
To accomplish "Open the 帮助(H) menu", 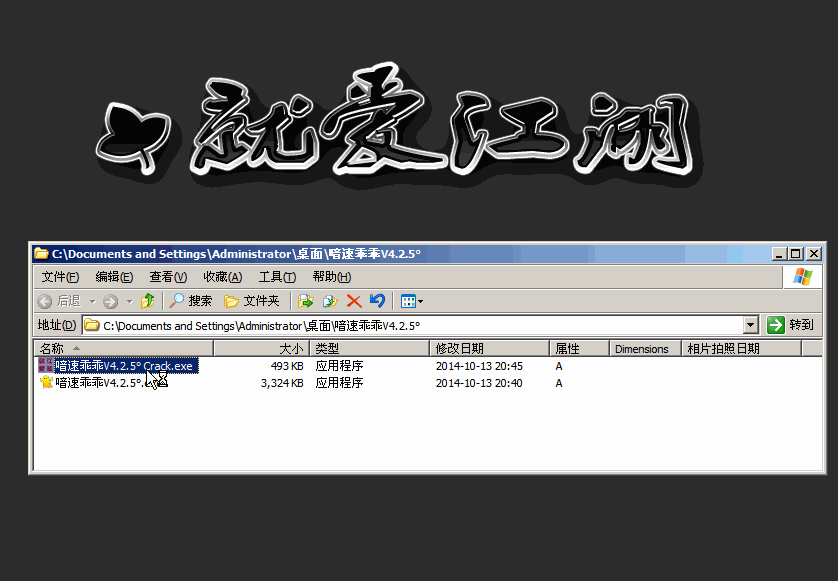I will 331,277.
